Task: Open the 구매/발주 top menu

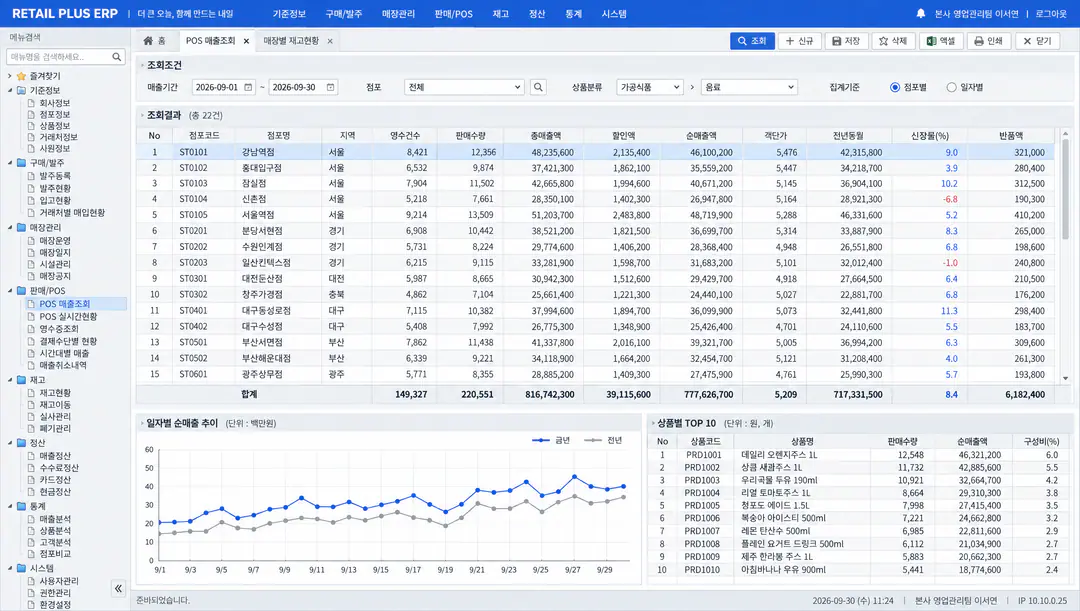Action: tap(344, 14)
